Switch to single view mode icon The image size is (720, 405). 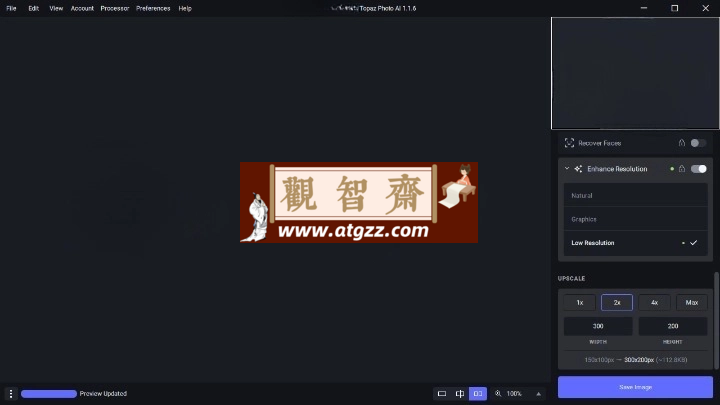tap(442, 394)
